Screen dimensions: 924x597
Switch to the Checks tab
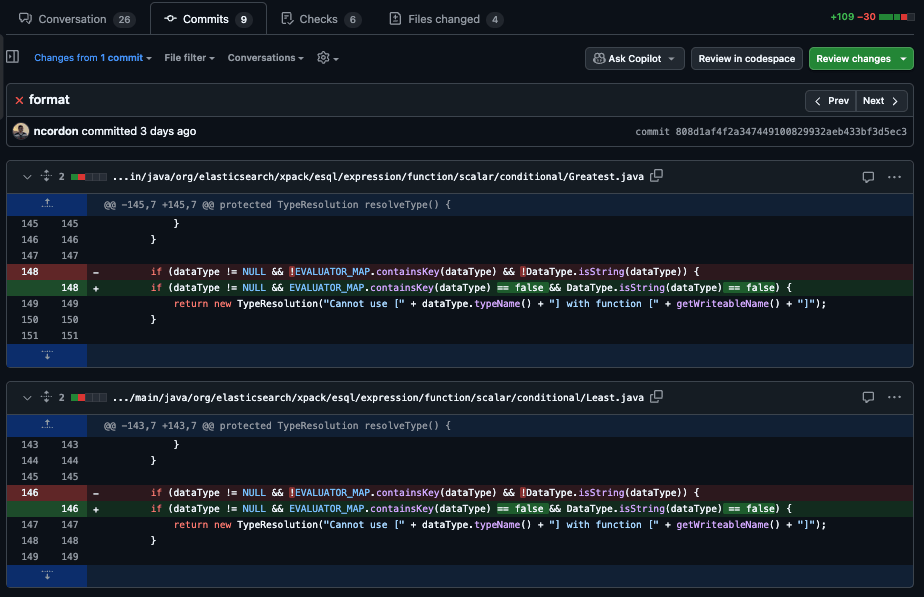tap(317, 19)
